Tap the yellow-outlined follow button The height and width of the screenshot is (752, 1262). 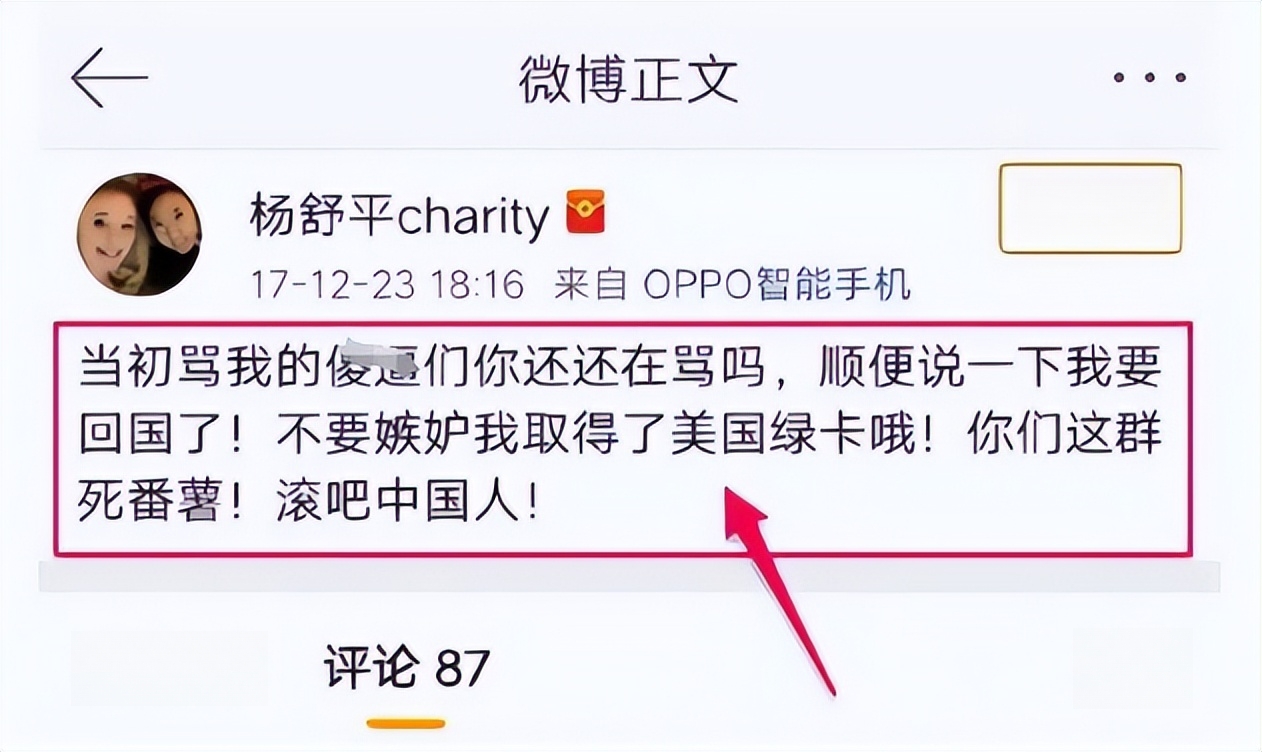(x=1090, y=208)
